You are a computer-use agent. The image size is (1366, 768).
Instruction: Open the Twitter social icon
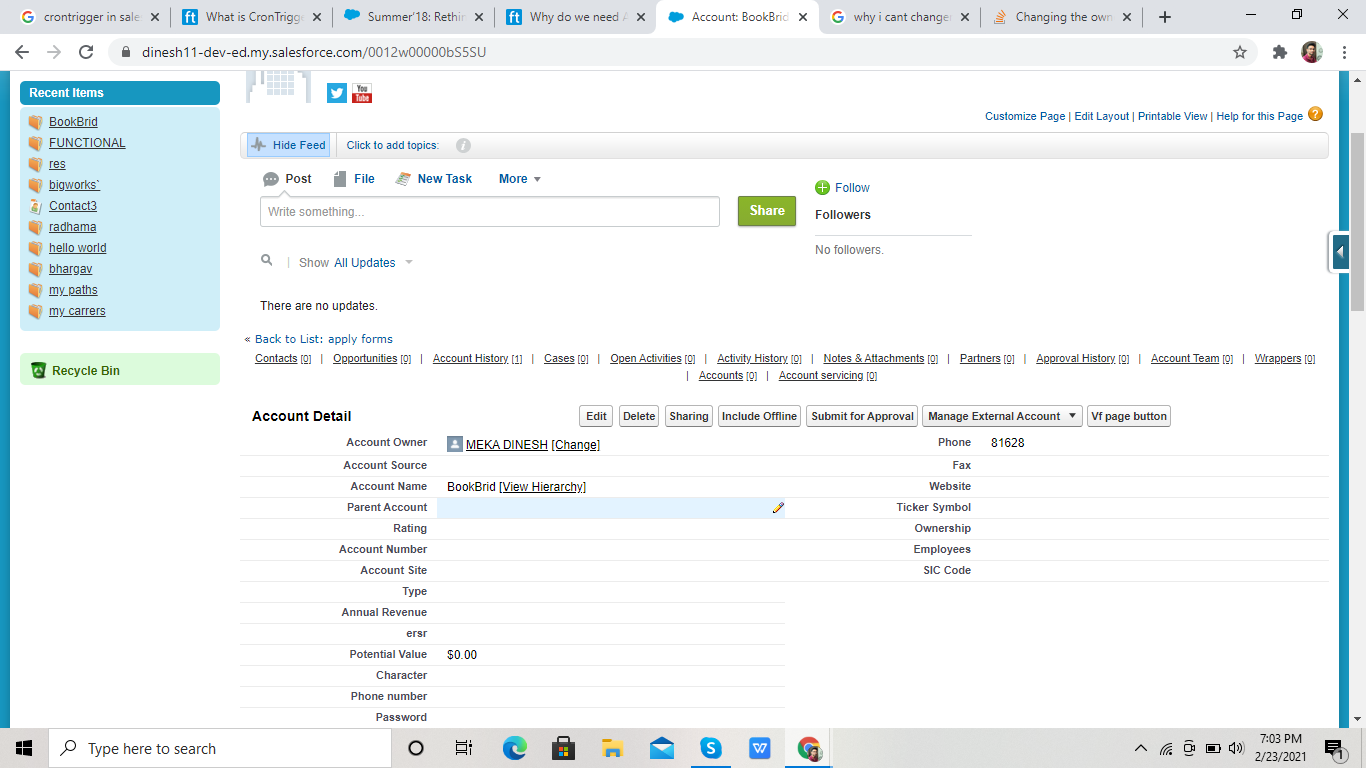tap(337, 93)
